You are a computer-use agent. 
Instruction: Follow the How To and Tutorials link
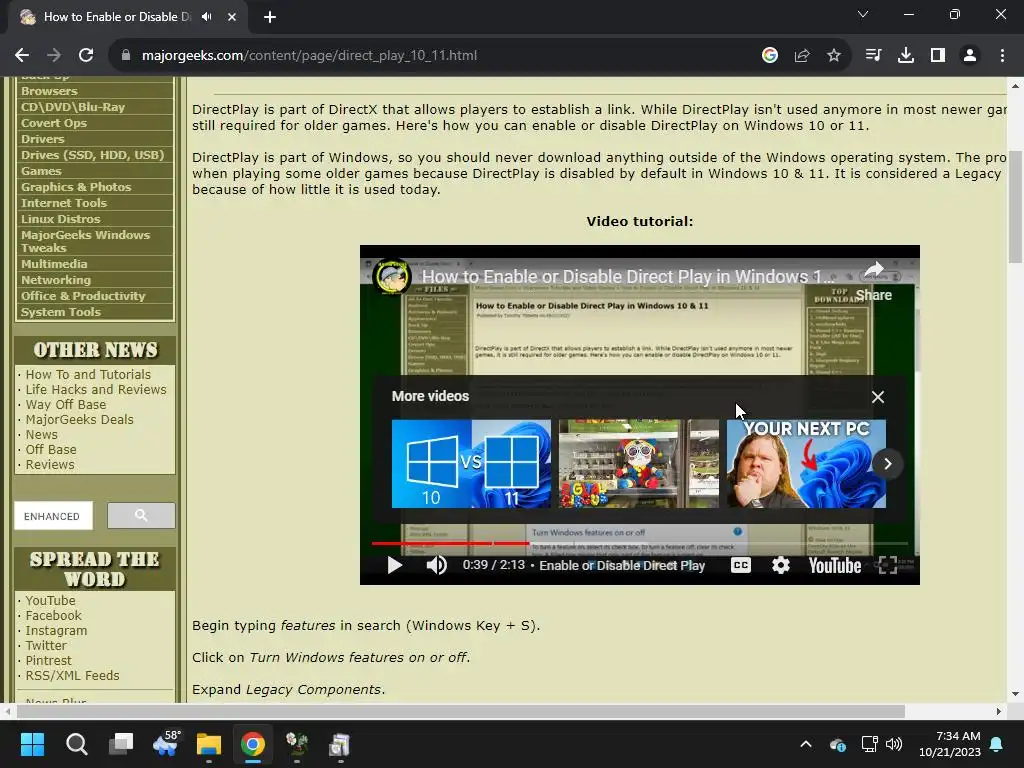[88, 374]
